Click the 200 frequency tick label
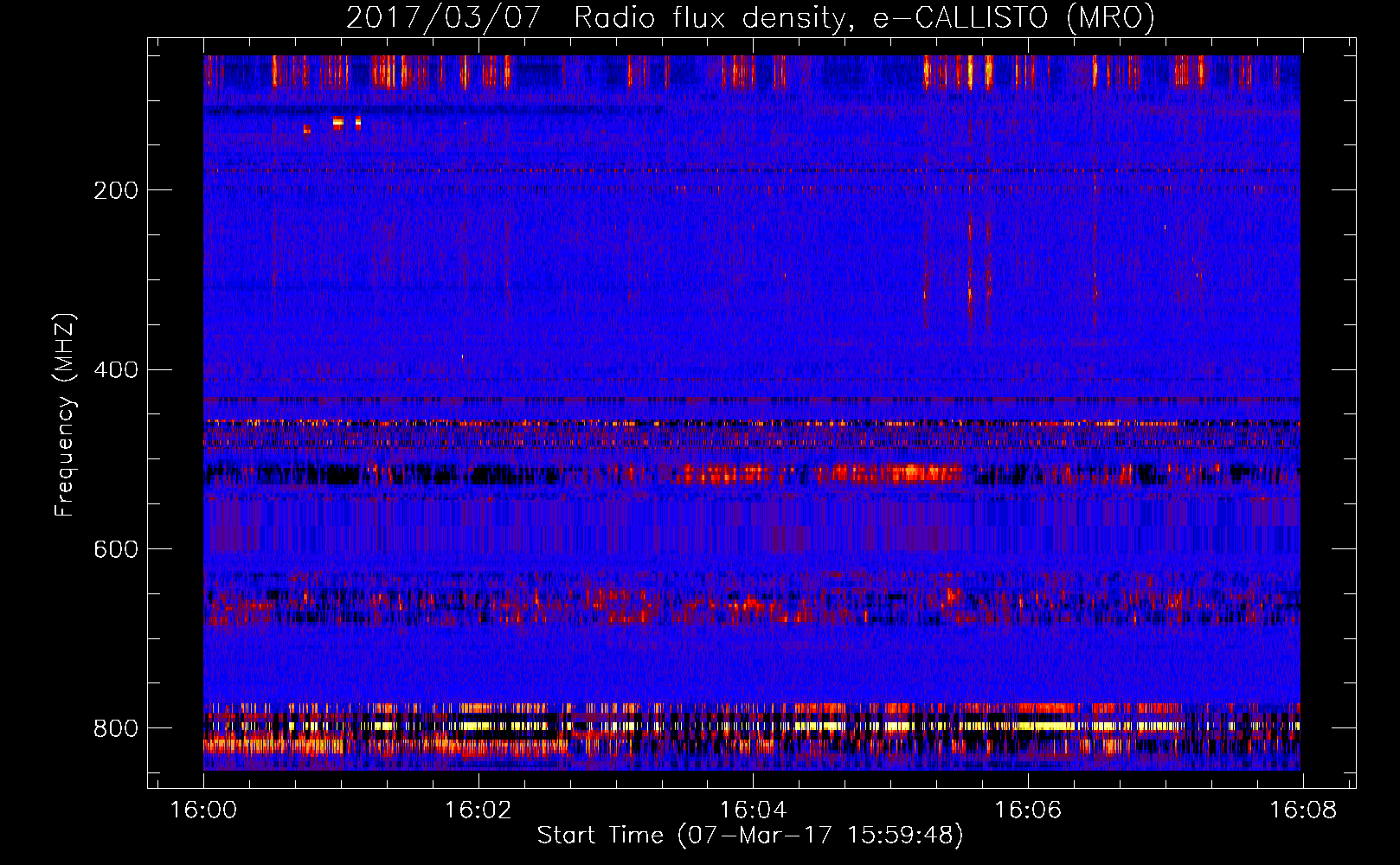This screenshot has height=865, width=1400. pyautogui.click(x=116, y=190)
